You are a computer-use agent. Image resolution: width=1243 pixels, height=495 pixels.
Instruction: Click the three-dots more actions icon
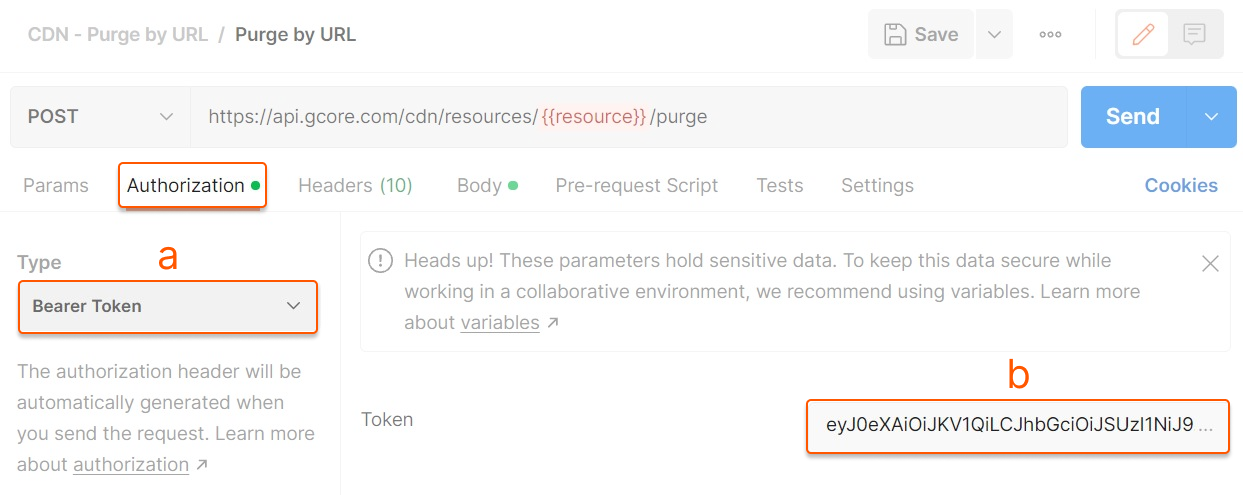click(x=1050, y=35)
